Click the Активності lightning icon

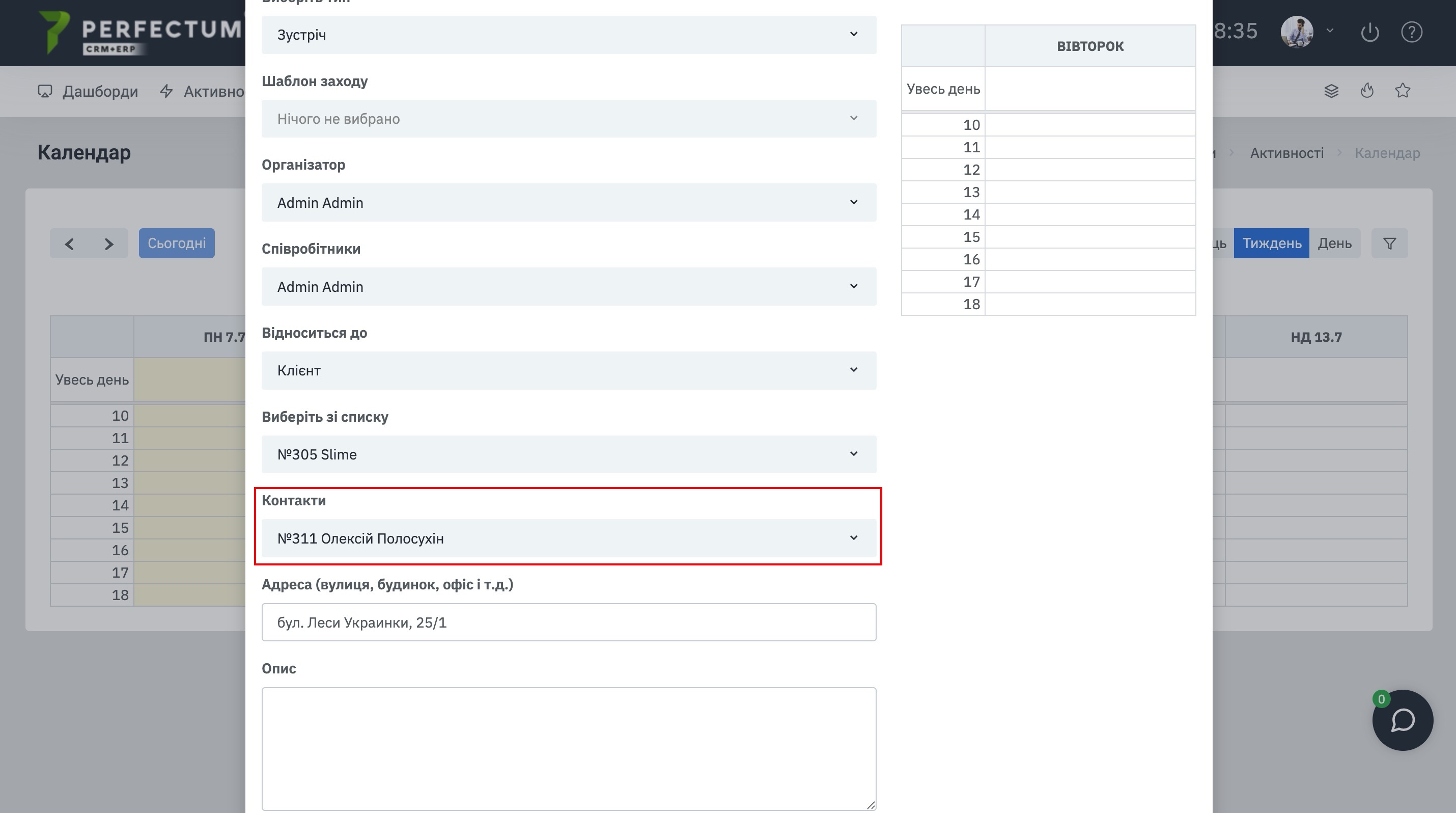pyautogui.click(x=166, y=91)
